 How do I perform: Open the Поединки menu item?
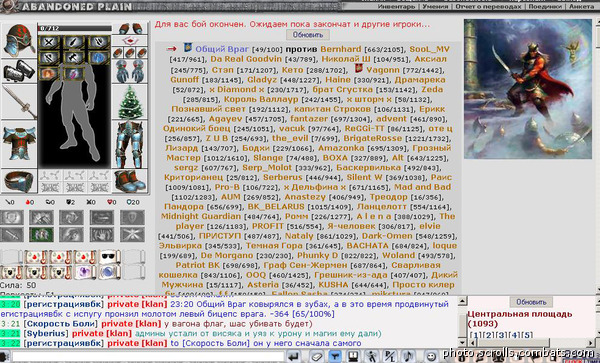(x=546, y=7)
